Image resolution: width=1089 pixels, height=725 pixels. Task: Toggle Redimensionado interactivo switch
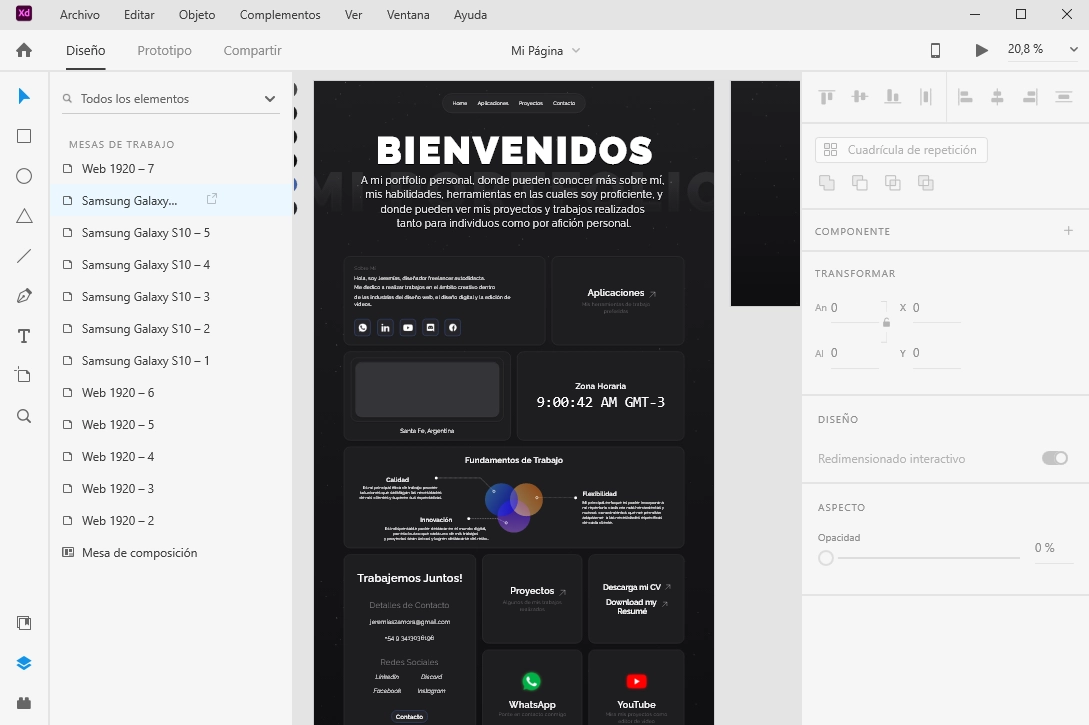point(1054,458)
